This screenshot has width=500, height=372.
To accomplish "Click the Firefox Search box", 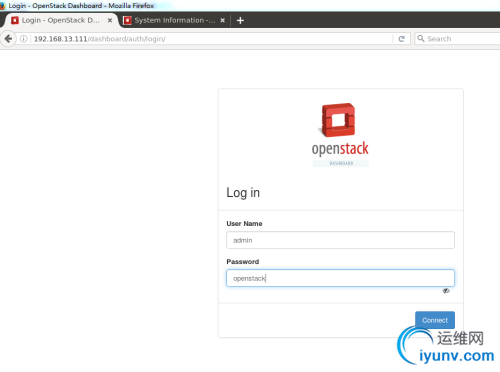I will tap(458, 39).
